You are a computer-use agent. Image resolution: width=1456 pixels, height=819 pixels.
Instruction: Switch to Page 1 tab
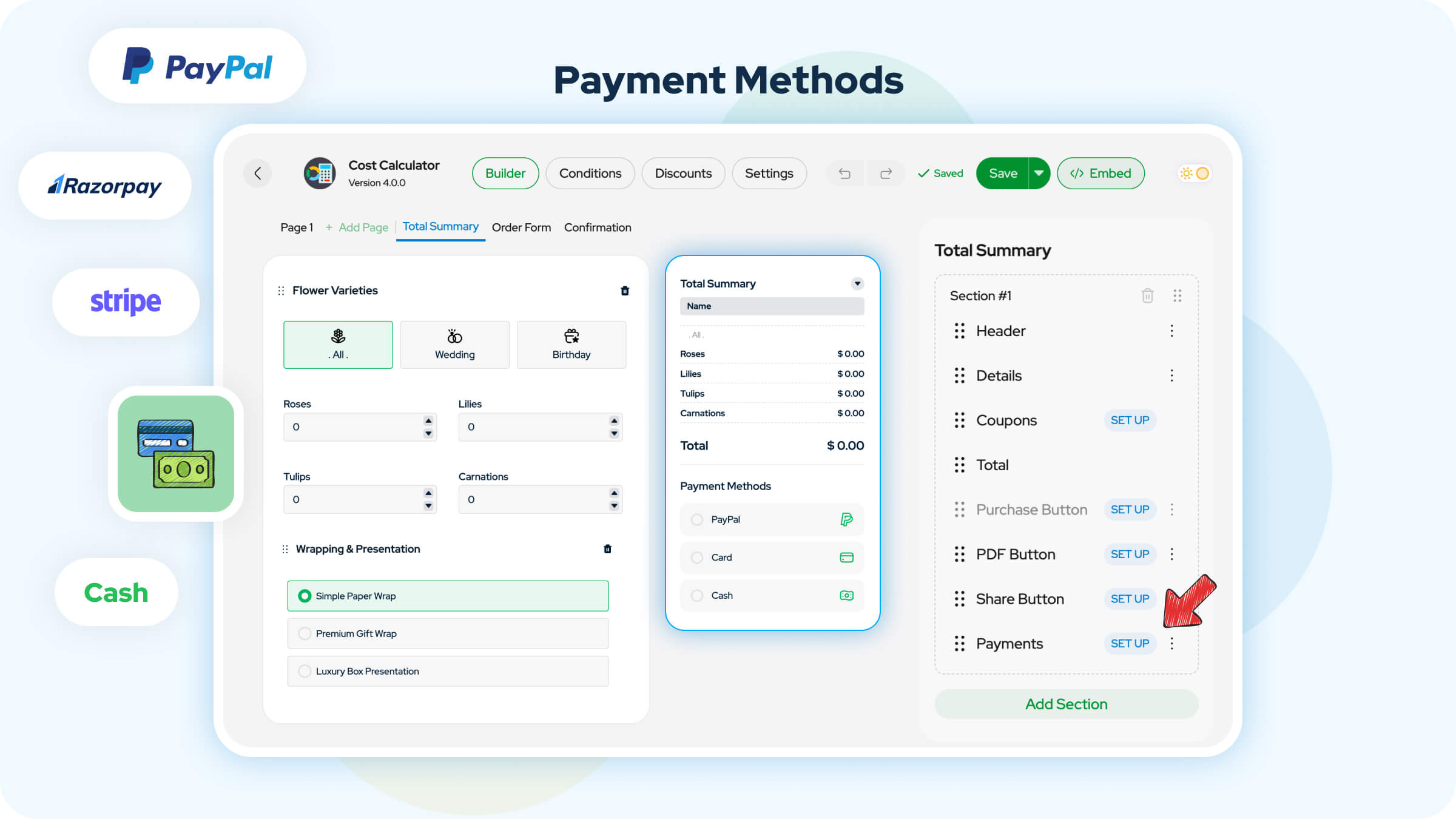click(x=297, y=227)
